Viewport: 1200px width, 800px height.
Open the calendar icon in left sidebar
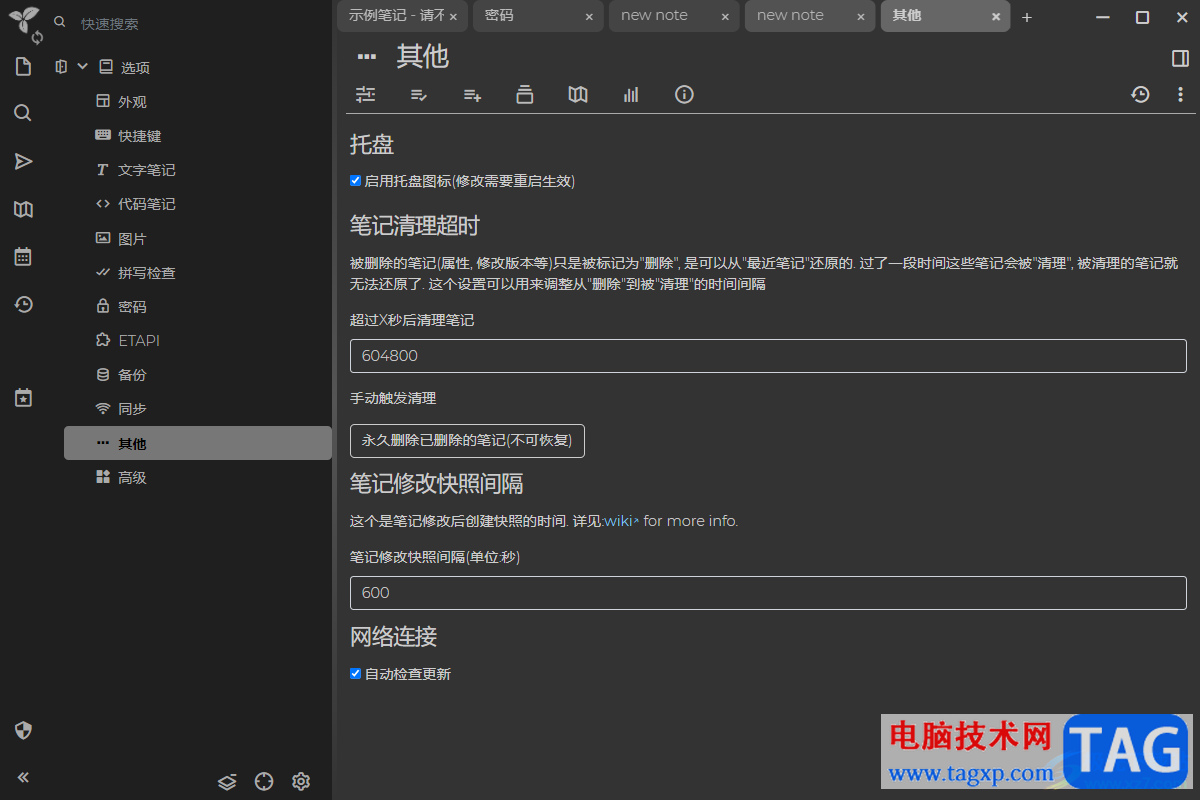point(23,257)
